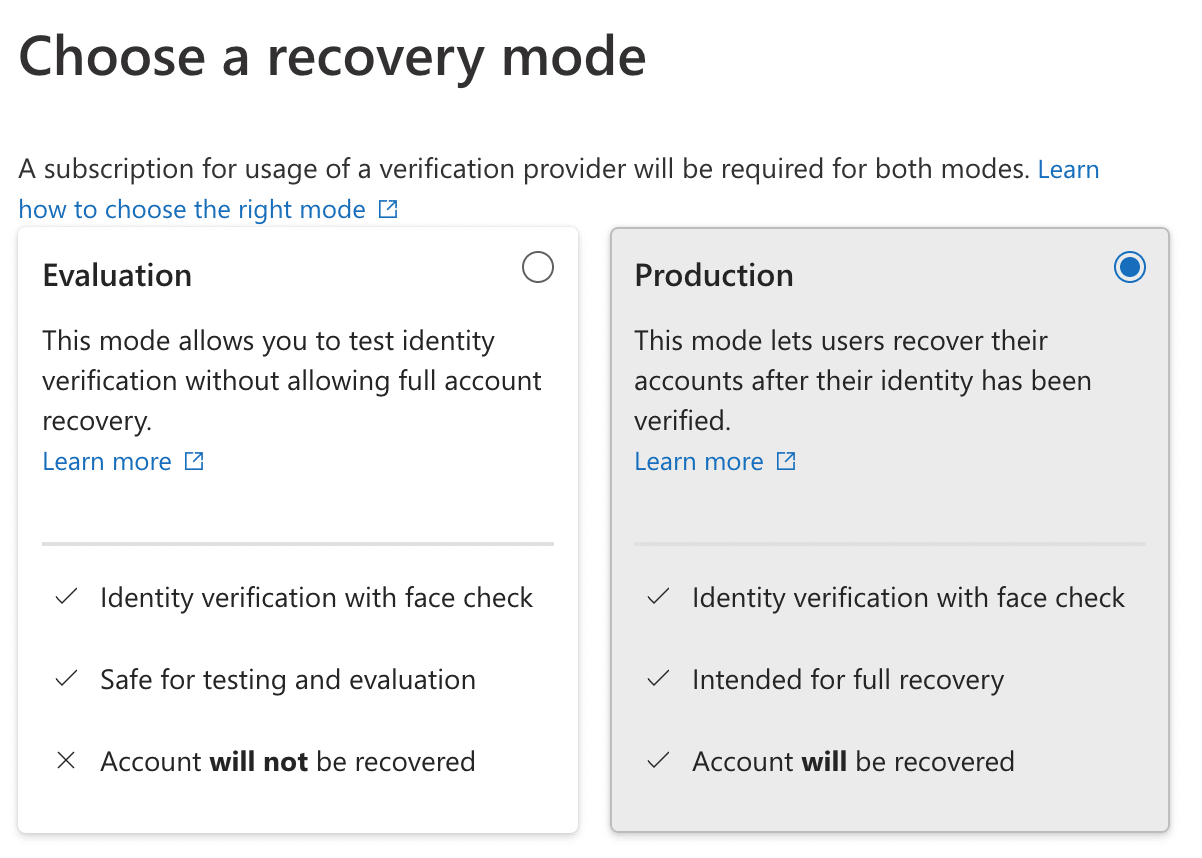The height and width of the screenshot is (858, 1202).
Task: Select the Evaluation radio button
Action: coord(538,267)
